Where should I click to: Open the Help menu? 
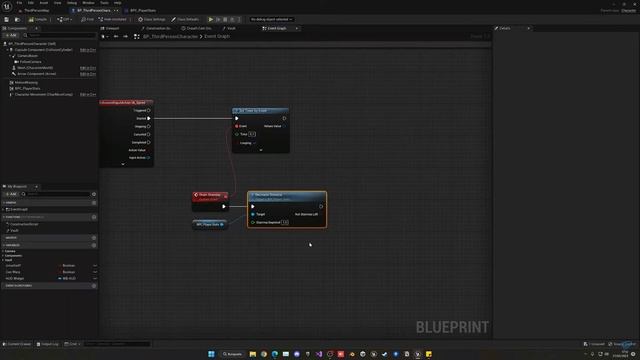pyautogui.click(x=118, y=3)
